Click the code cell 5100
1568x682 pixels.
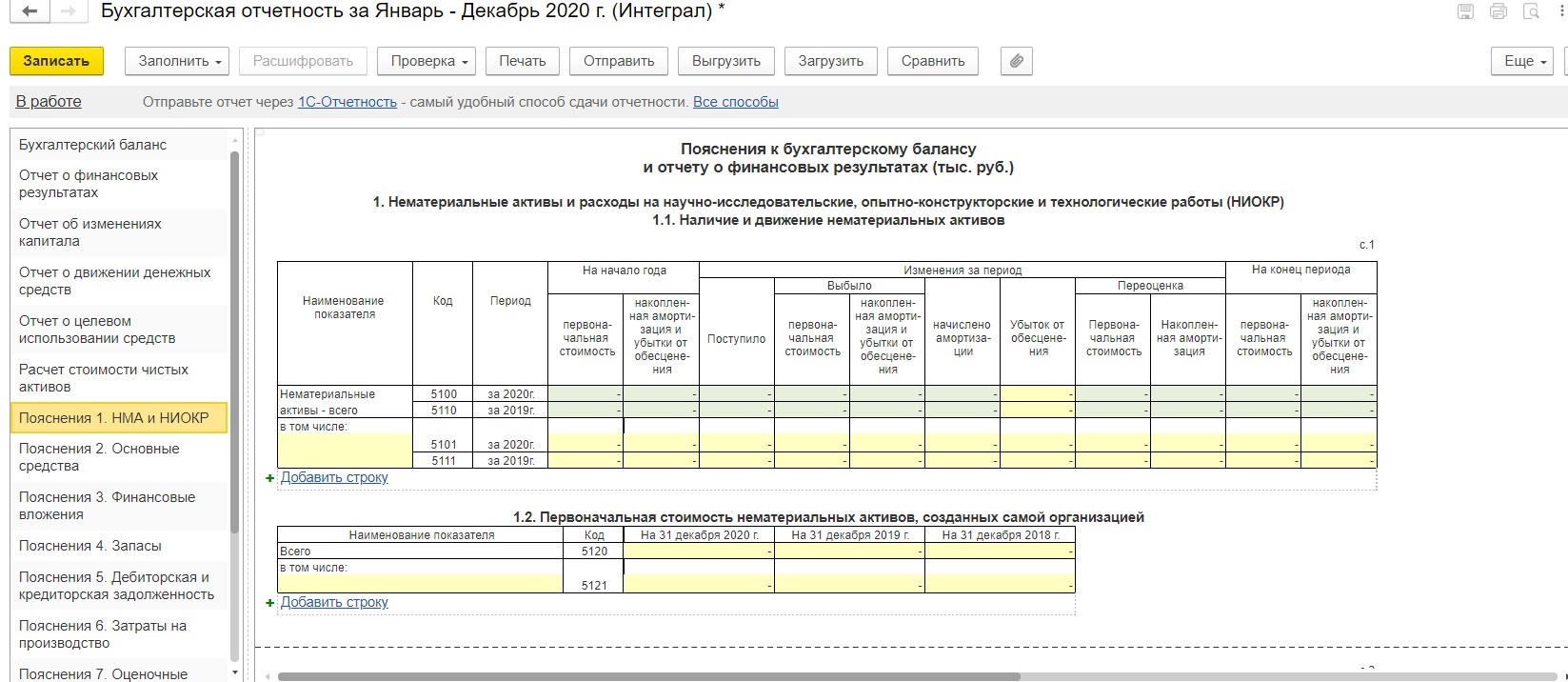[x=443, y=393]
